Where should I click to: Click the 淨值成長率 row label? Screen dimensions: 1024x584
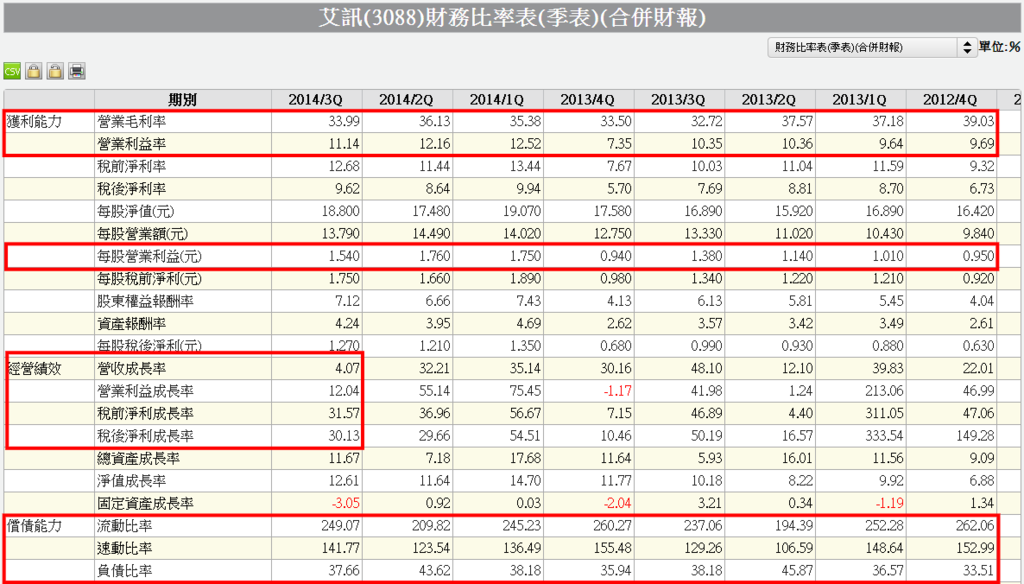131,481
